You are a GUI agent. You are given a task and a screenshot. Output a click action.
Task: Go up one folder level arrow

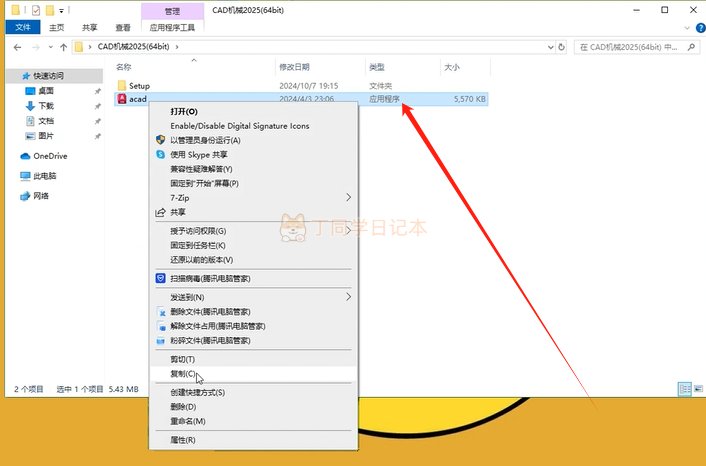(x=63, y=47)
